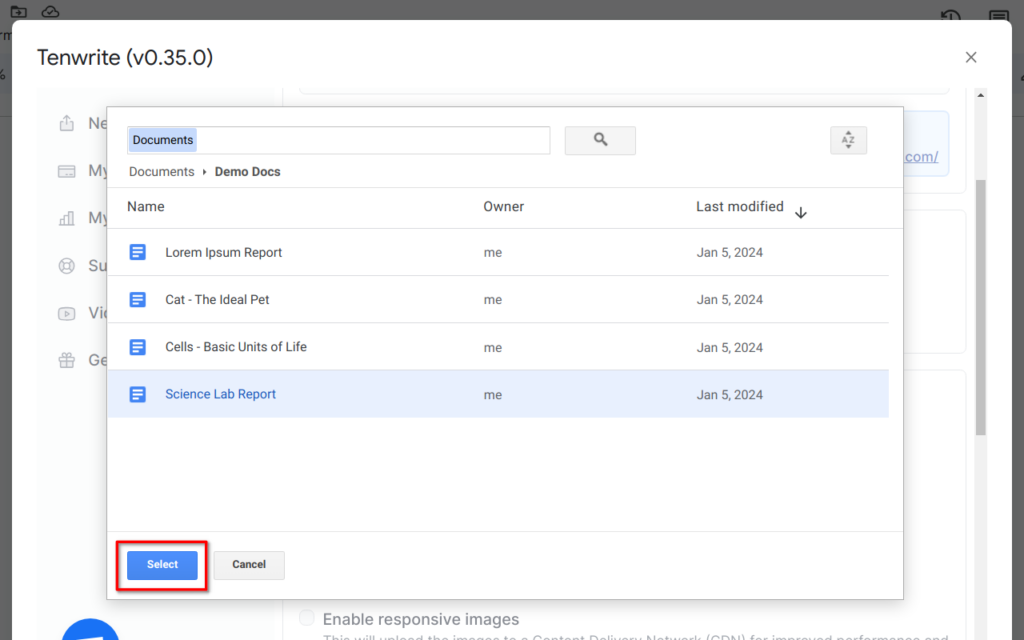Viewport: 1024px width, 640px height.
Task: Click the doc icon beside Lorem Ipsum Report
Action: (x=138, y=252)
